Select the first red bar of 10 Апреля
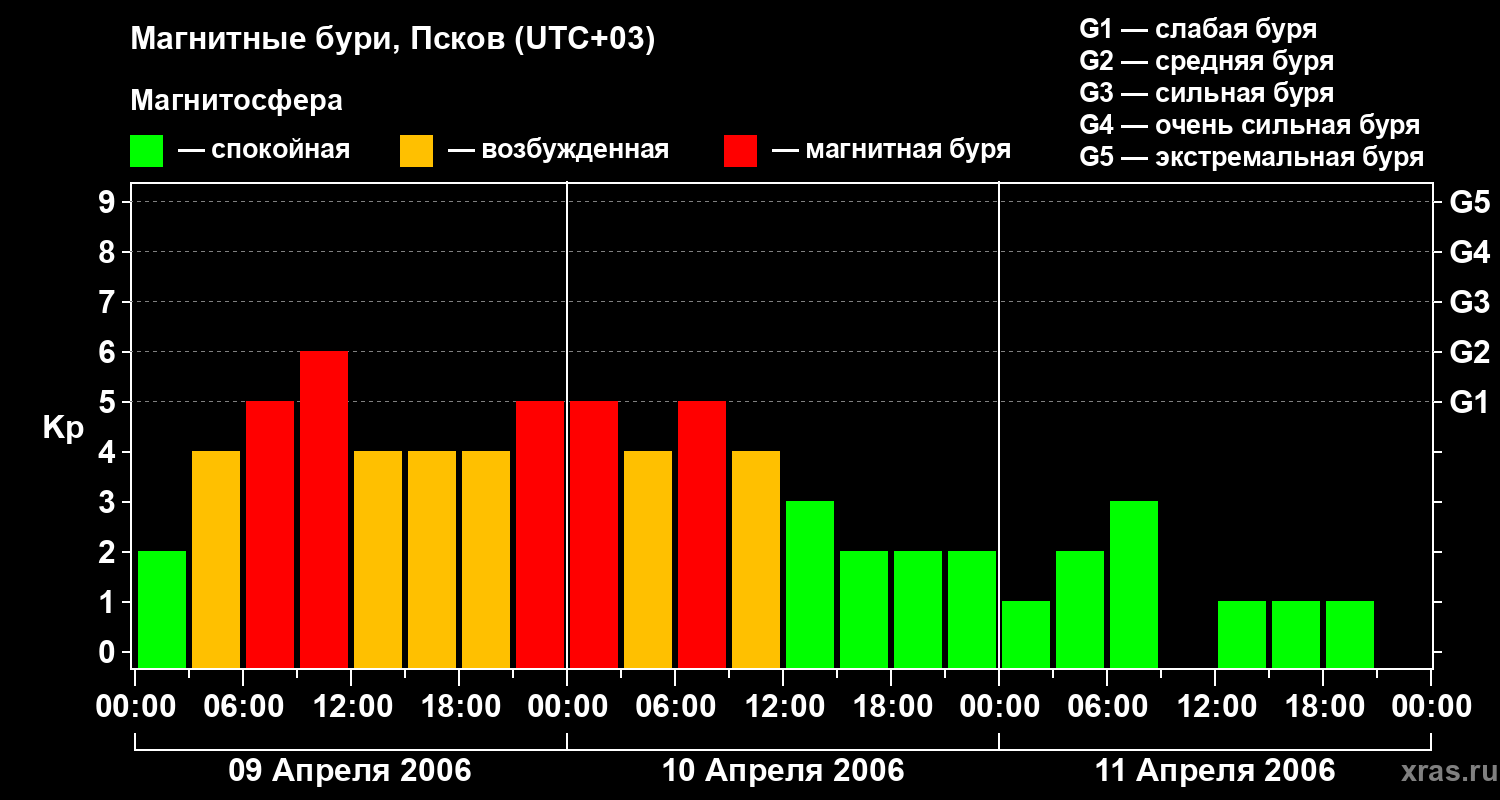The width and height of the screenshot is (1500, 800). 594,535
